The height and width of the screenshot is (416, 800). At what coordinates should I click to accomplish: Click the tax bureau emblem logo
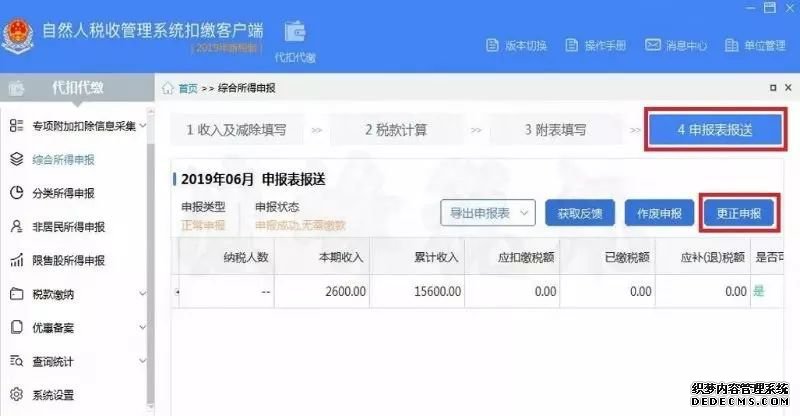[x=18, y=36]
